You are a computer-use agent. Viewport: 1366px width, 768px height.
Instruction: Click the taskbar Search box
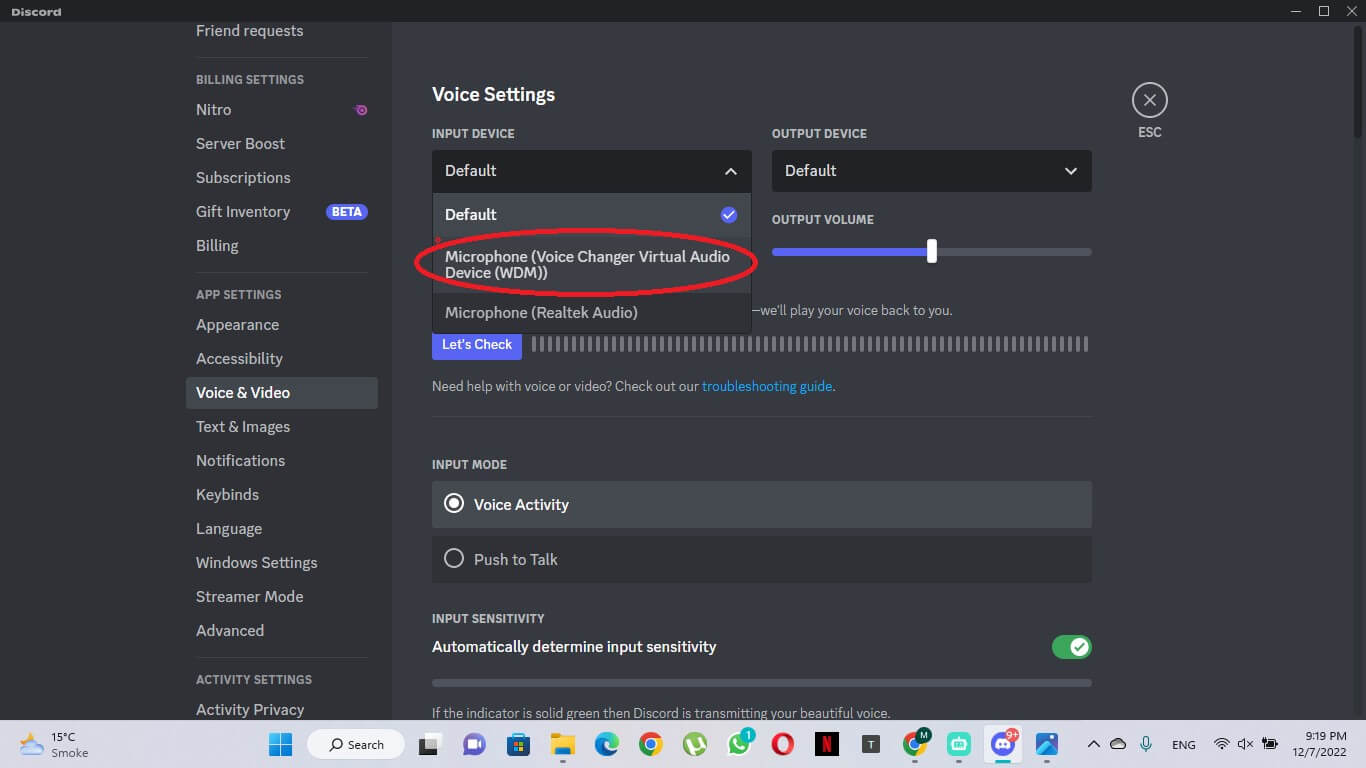355,744
